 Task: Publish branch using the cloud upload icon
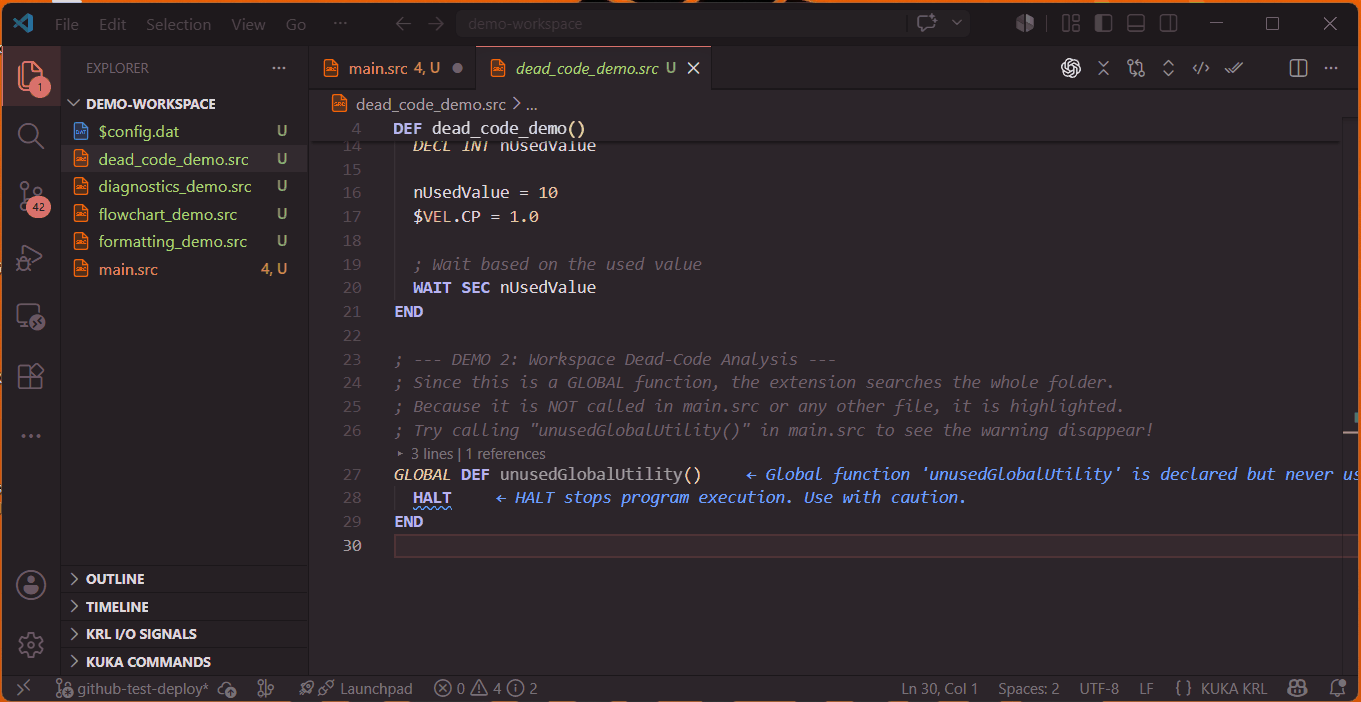pyautogui.click(x=227, y=688)
